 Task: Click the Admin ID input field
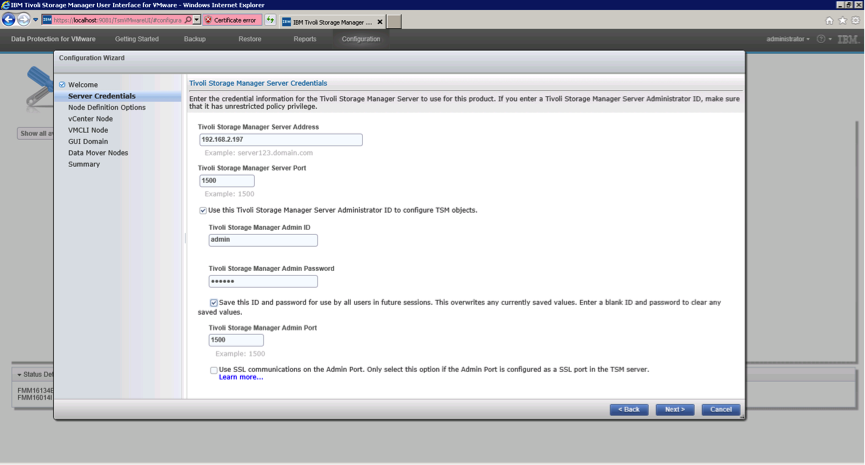(x=263, y=240)
